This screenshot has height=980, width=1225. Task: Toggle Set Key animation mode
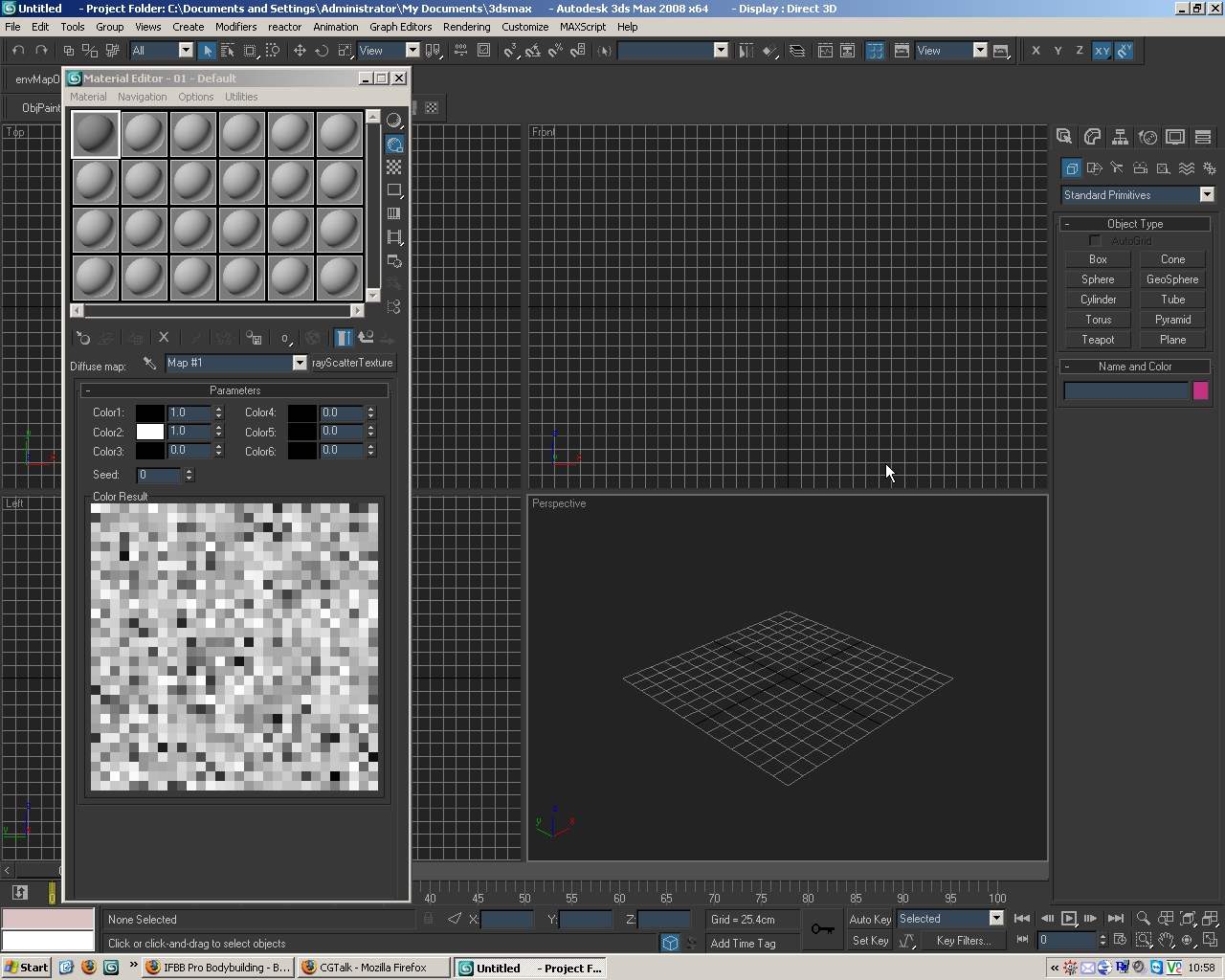pos(870,941)
